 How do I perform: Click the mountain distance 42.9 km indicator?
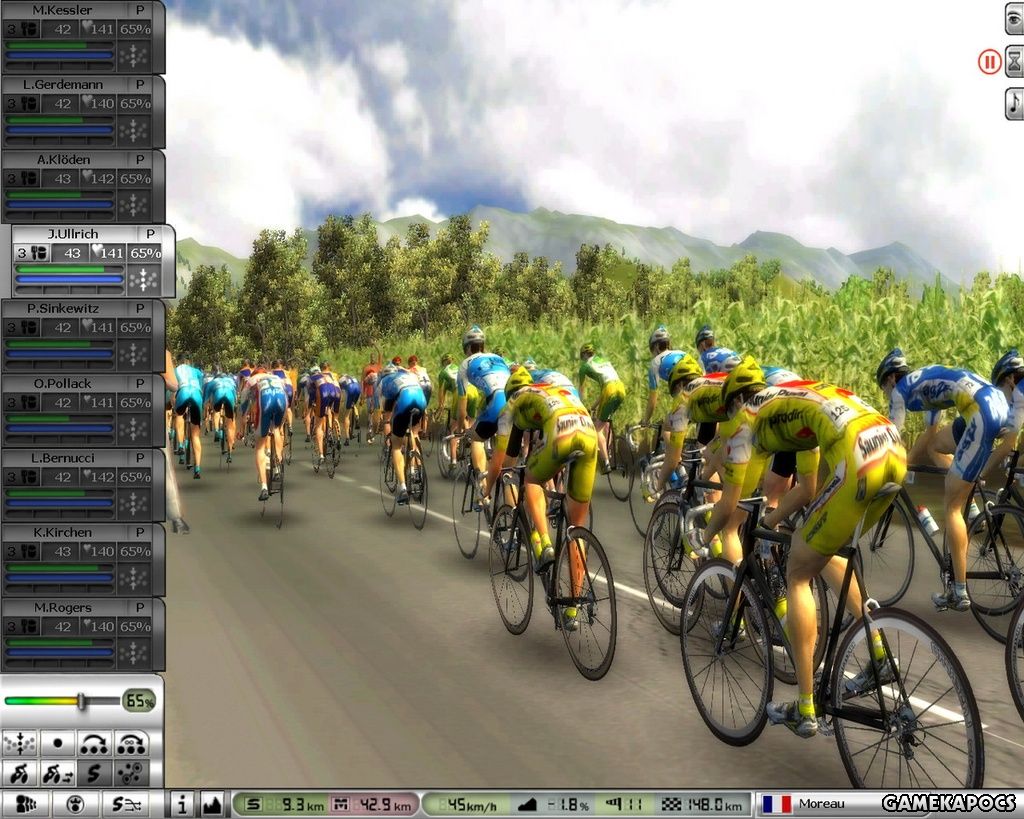372,805
